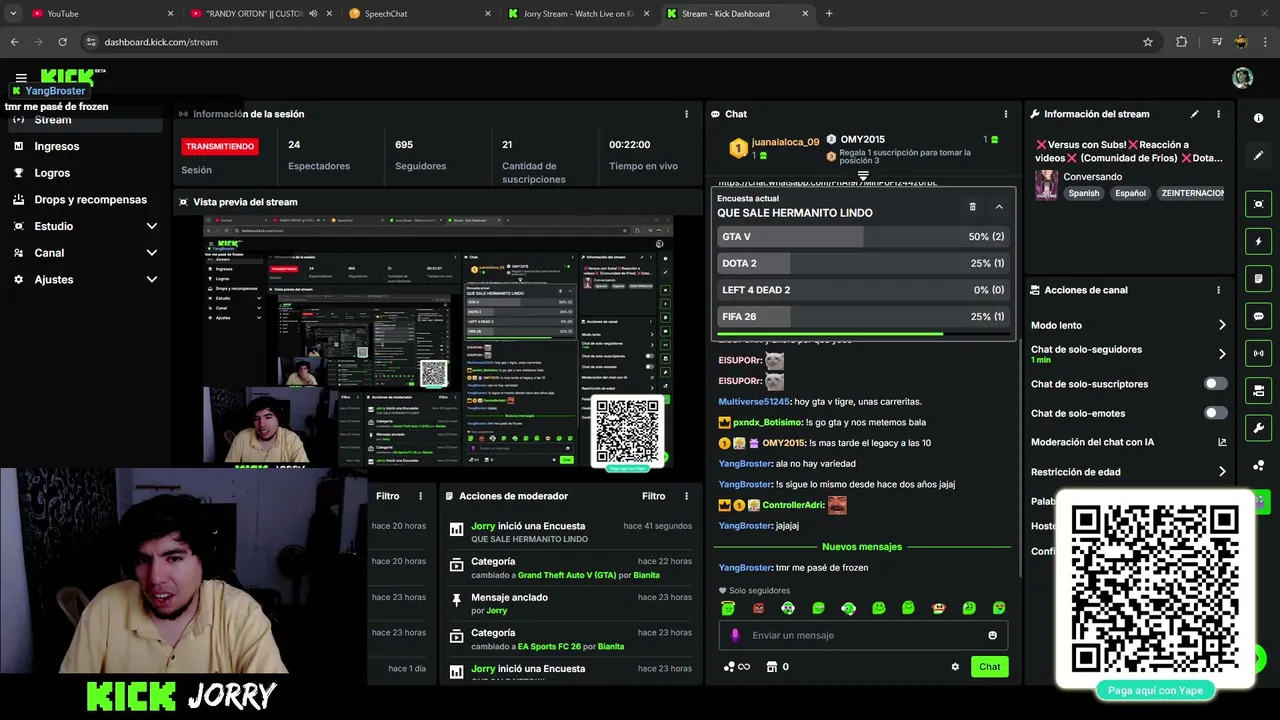Click the info icon in right rail
Viewport: 1280px width, 720px height.
[x=1258, y=118]
